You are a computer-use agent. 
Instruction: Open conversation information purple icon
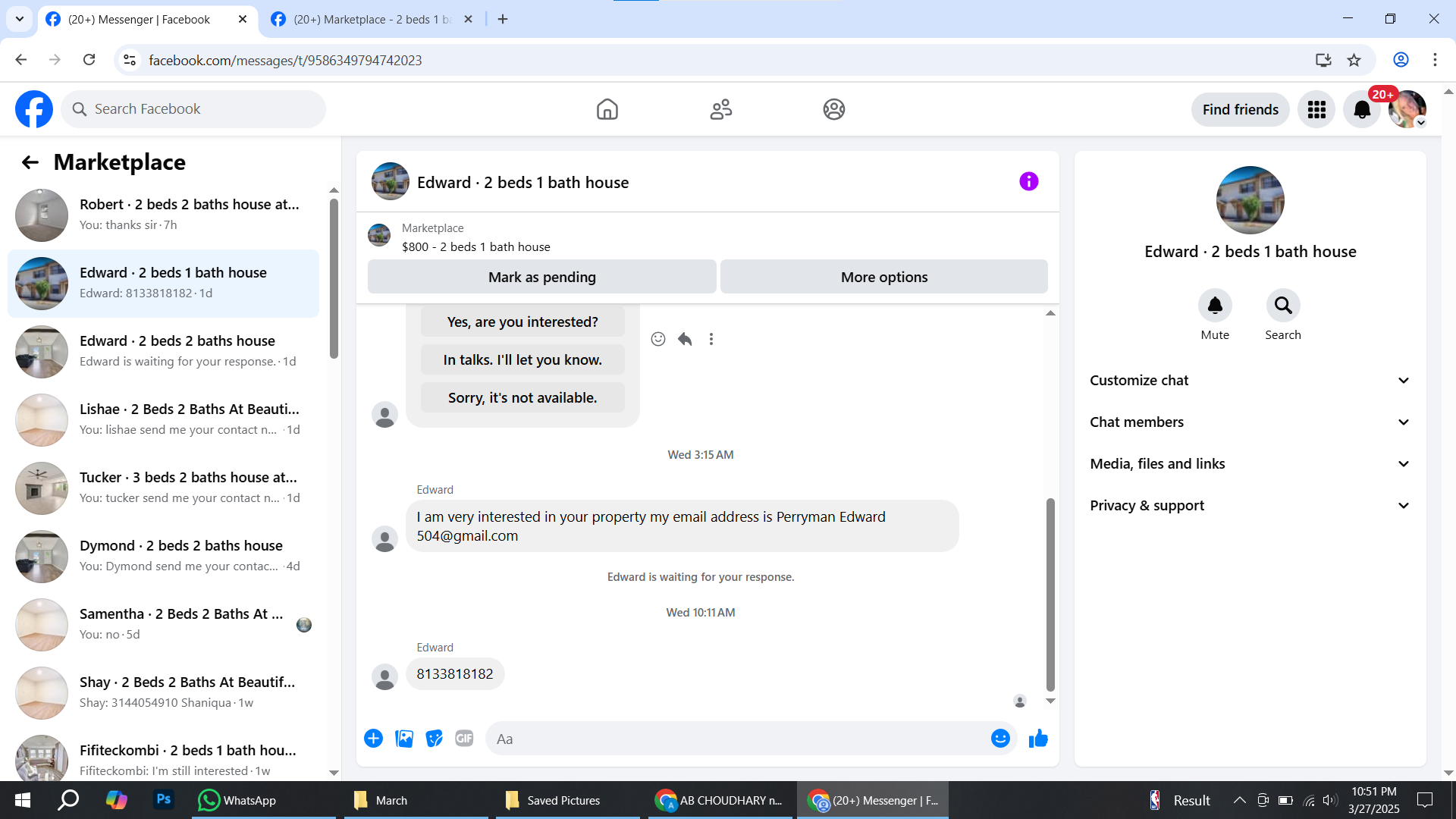pyautogui.click(x=1029, y=181)
